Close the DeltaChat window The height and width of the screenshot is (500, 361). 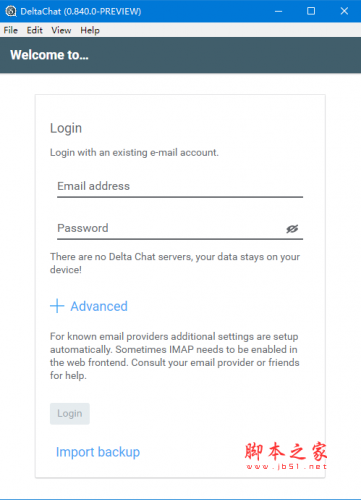[344, 11]
